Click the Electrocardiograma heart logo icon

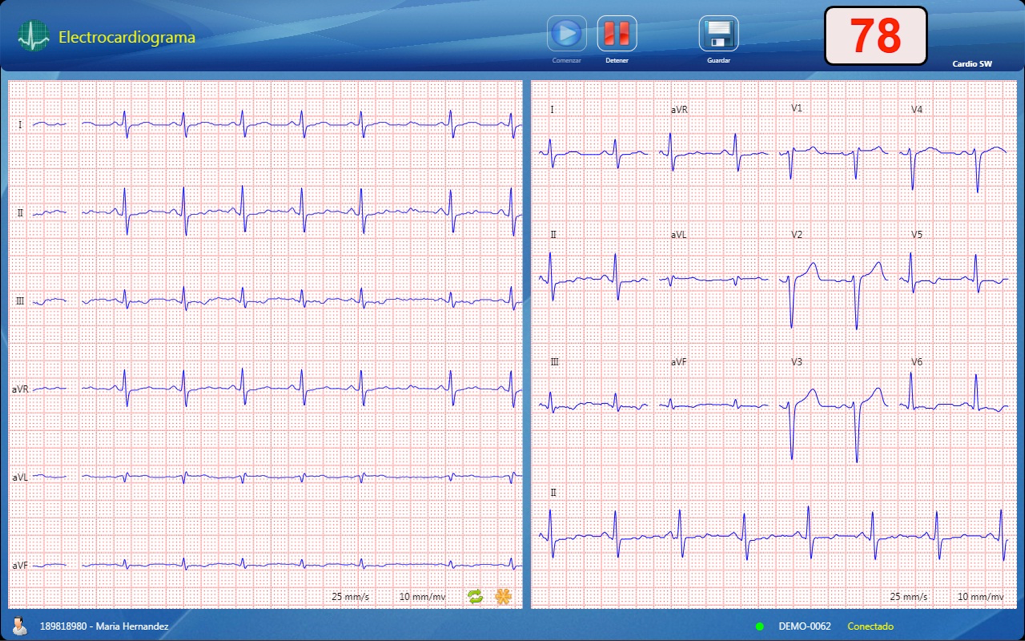tap(33, 37)
